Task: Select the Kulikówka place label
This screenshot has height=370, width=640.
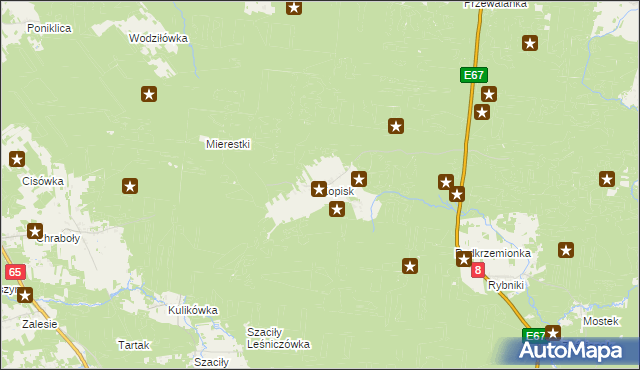Action: (193, 310)
